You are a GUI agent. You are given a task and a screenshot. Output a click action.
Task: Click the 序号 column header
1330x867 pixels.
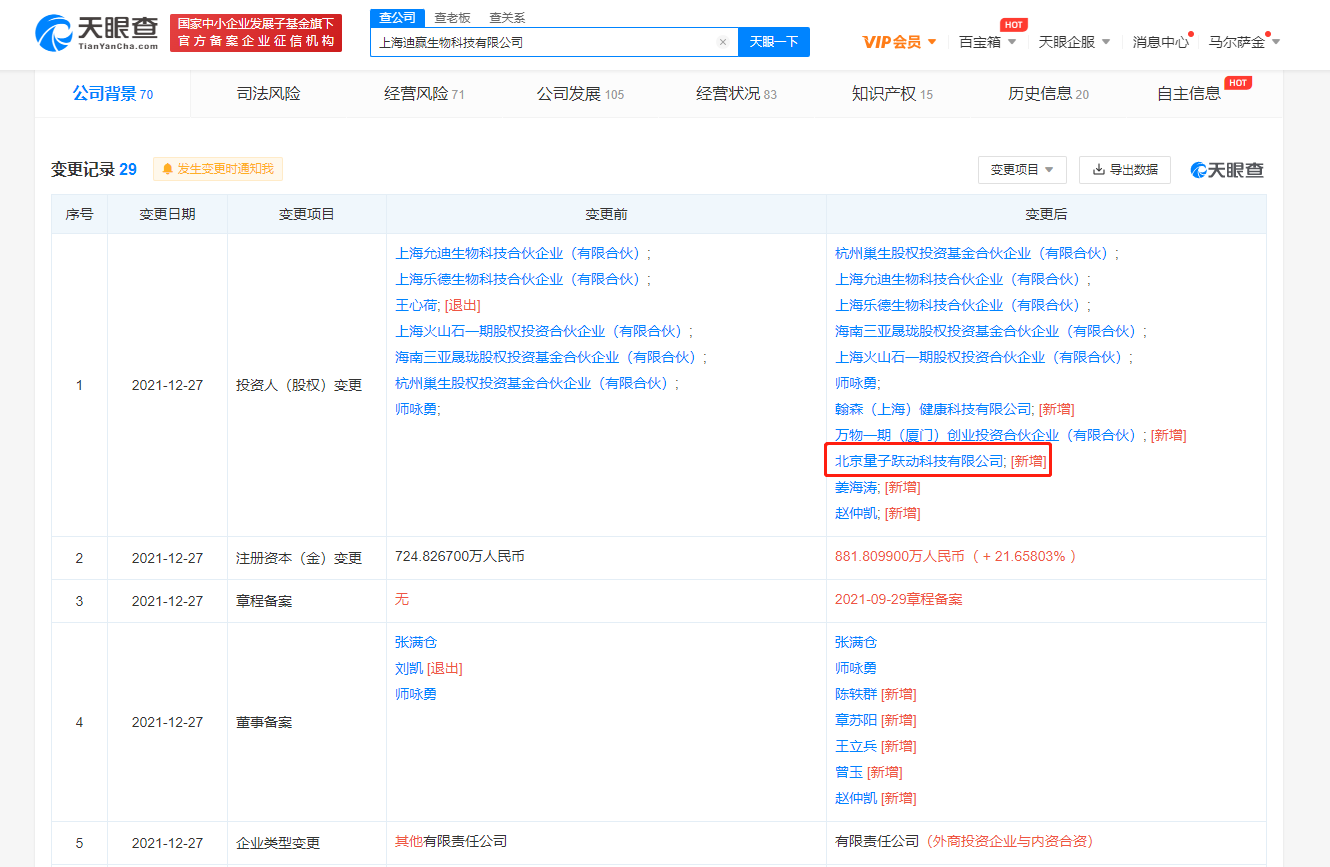click(80, 215)
